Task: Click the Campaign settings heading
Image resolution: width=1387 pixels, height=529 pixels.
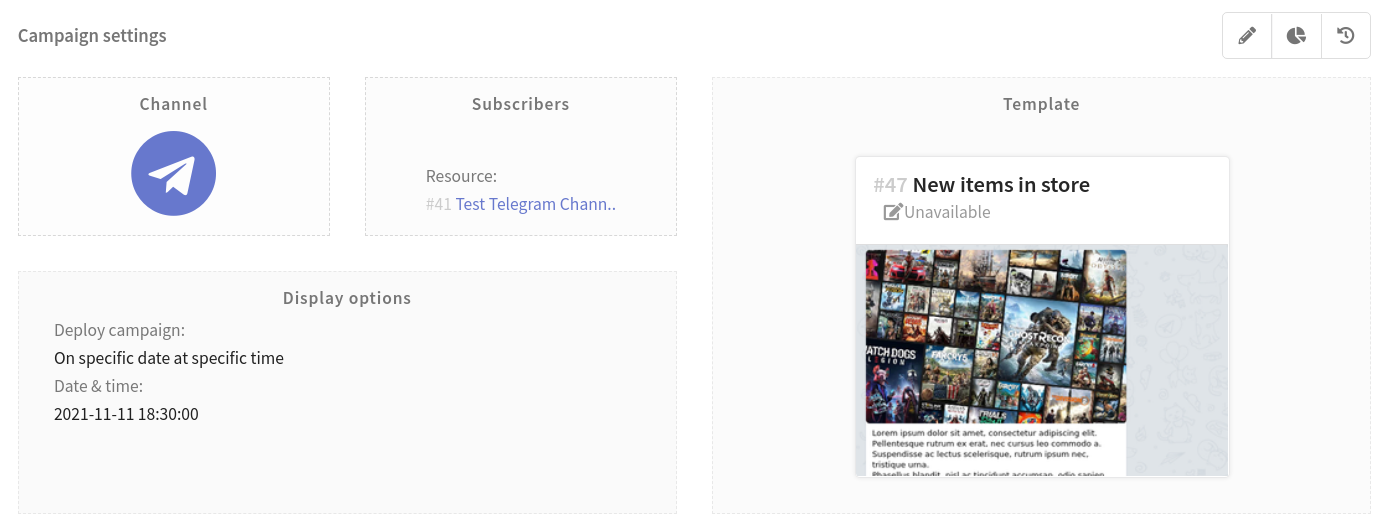Action: [x=92, y=36]
